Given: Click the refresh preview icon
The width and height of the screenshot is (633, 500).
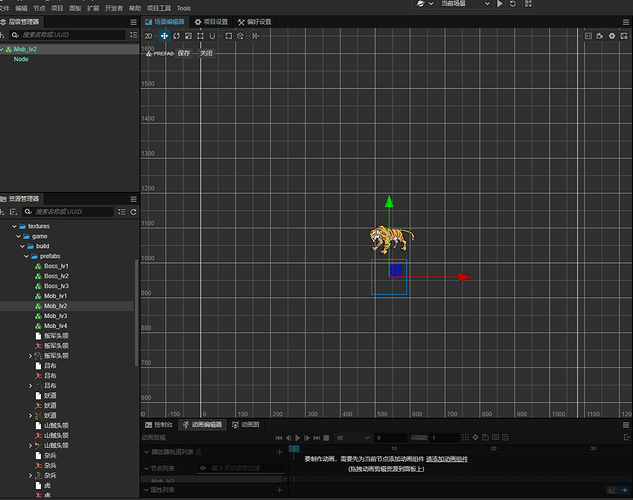Looking at the screenshot, I should tap(513, 4).
